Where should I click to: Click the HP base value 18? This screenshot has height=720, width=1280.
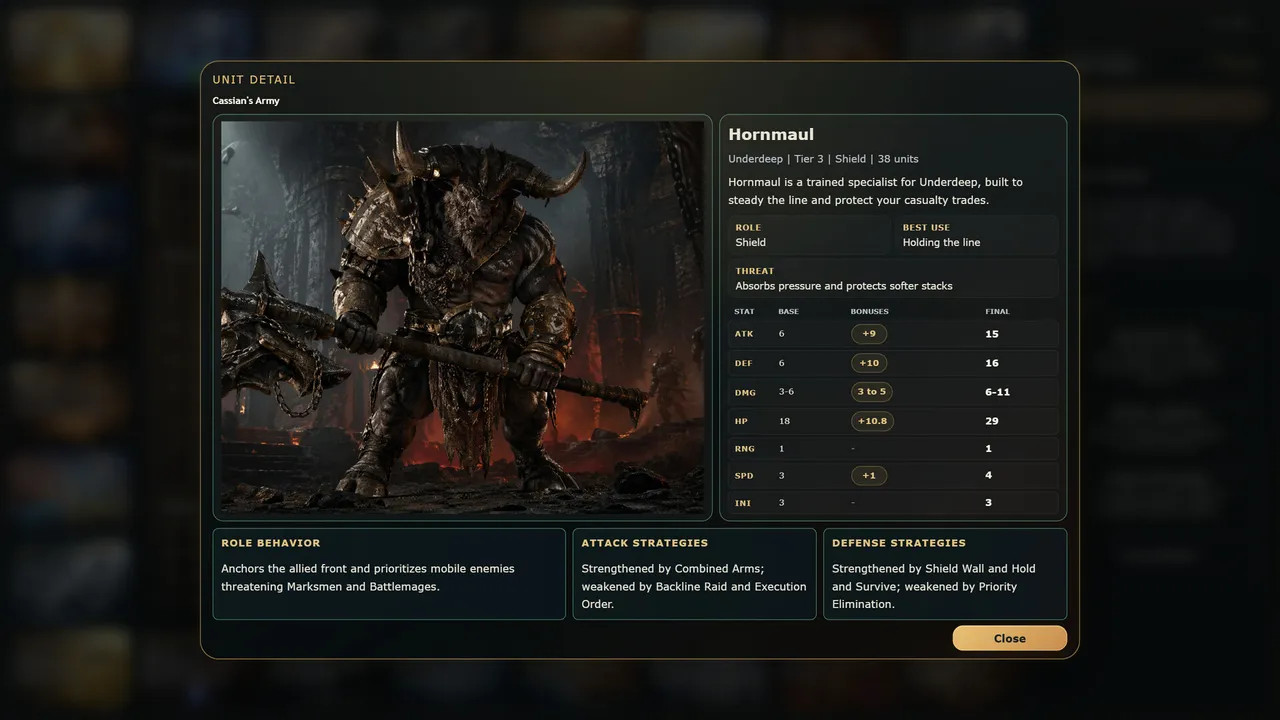(x=784, y=421)
